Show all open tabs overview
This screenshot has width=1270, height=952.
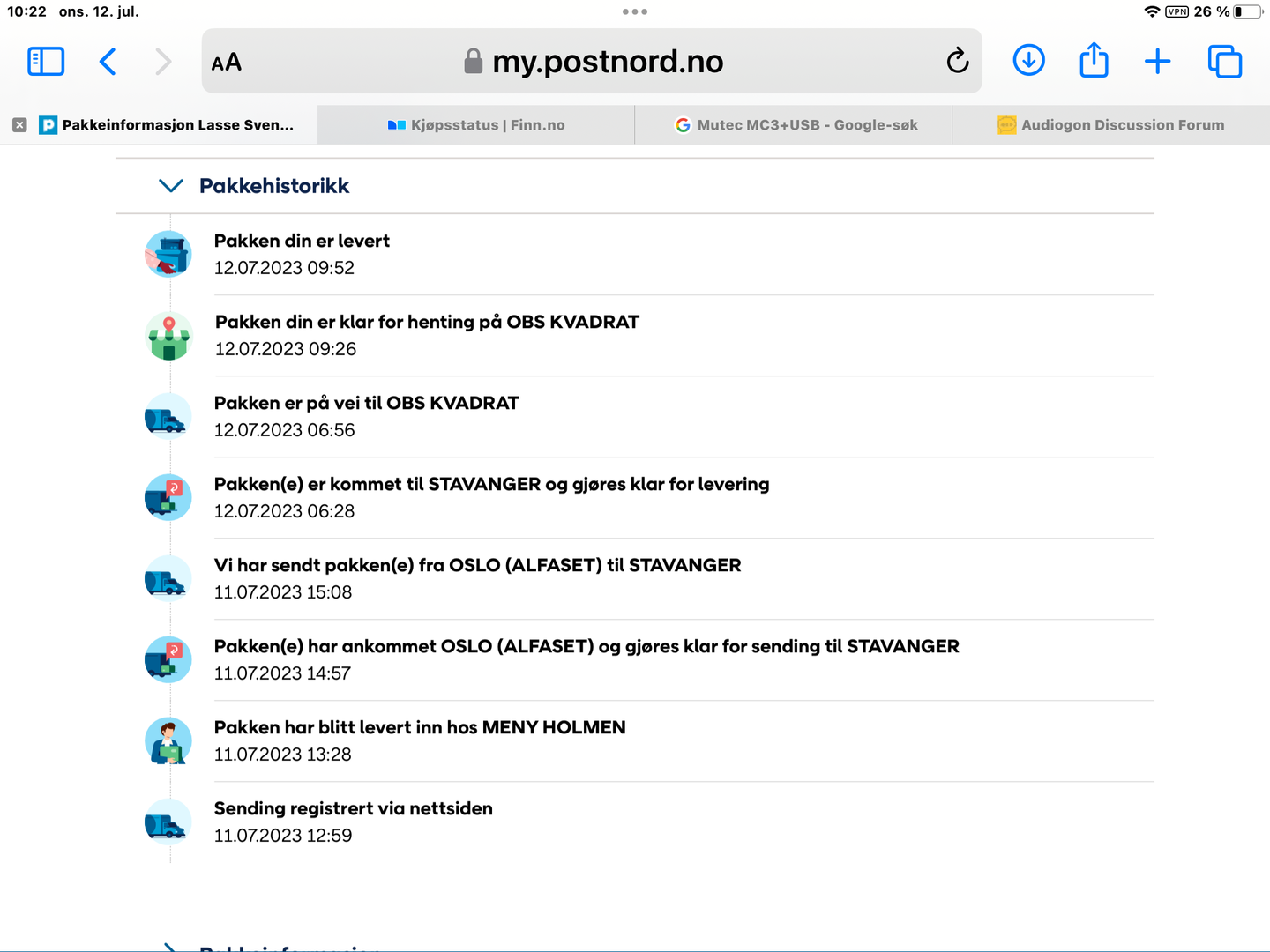tap(1224, 62)
